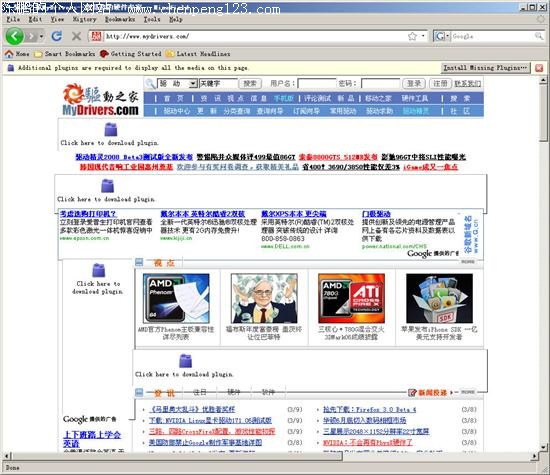Open the Bookmarks menu
Viewport: 550px width, 475px height.
pos(120,19)
